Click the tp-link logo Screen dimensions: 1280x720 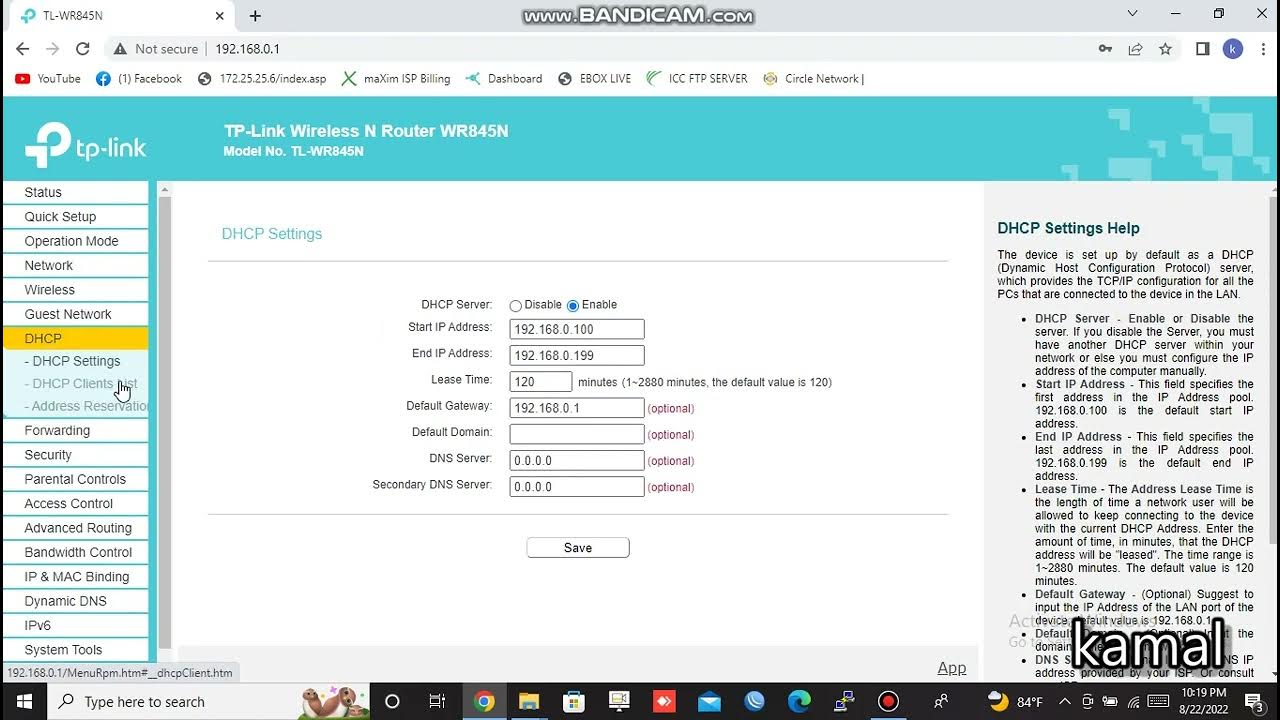click(85, 145)
